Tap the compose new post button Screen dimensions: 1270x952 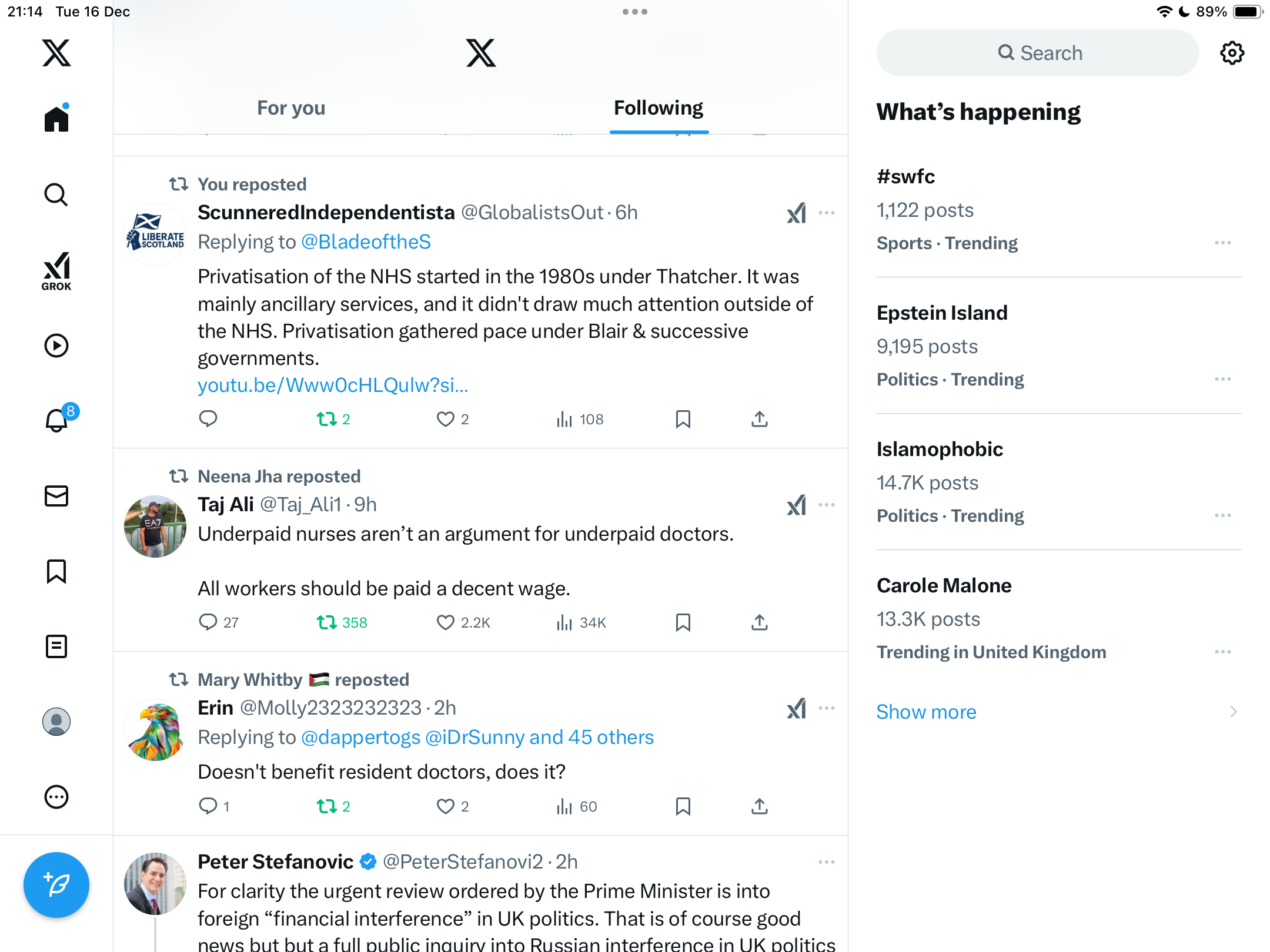[56, 884]
